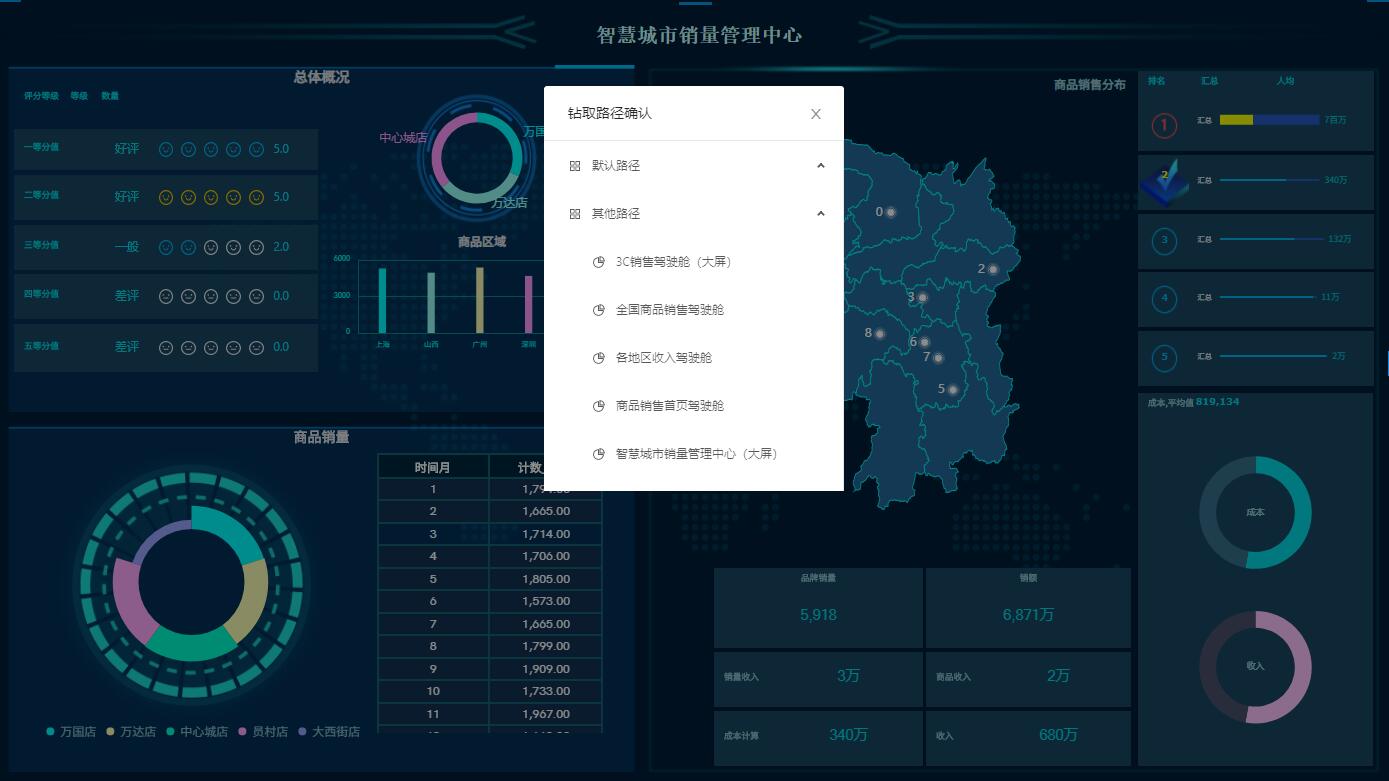Click the 上海 bar in 商品区域 chart
Screen dimensions: 1389x781
pyautogui.click(x=382, y=299)
